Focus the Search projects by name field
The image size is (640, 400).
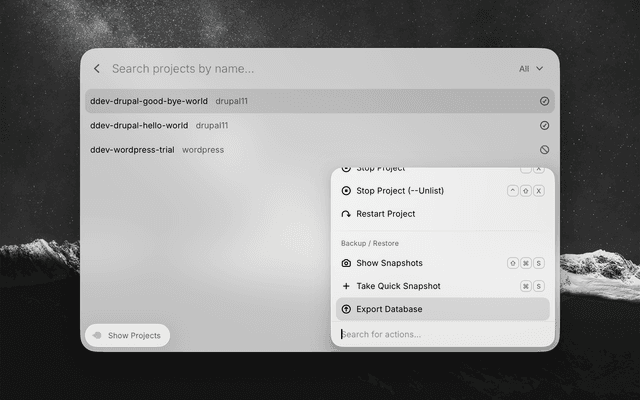(x=183, y=69)
